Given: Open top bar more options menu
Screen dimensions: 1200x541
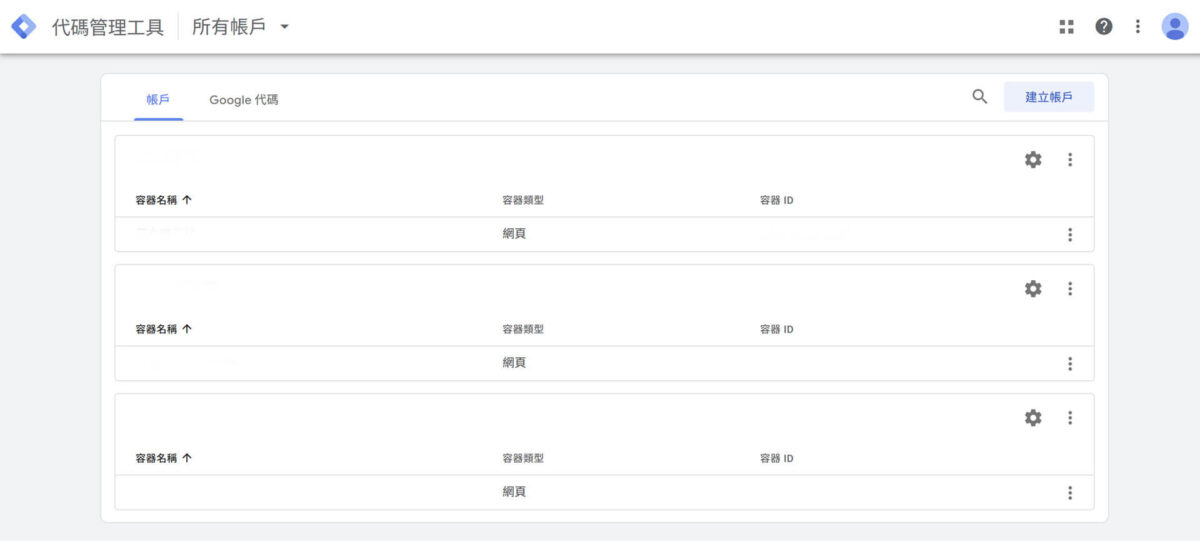Looking at the screenshot, I should [1138, 27].
